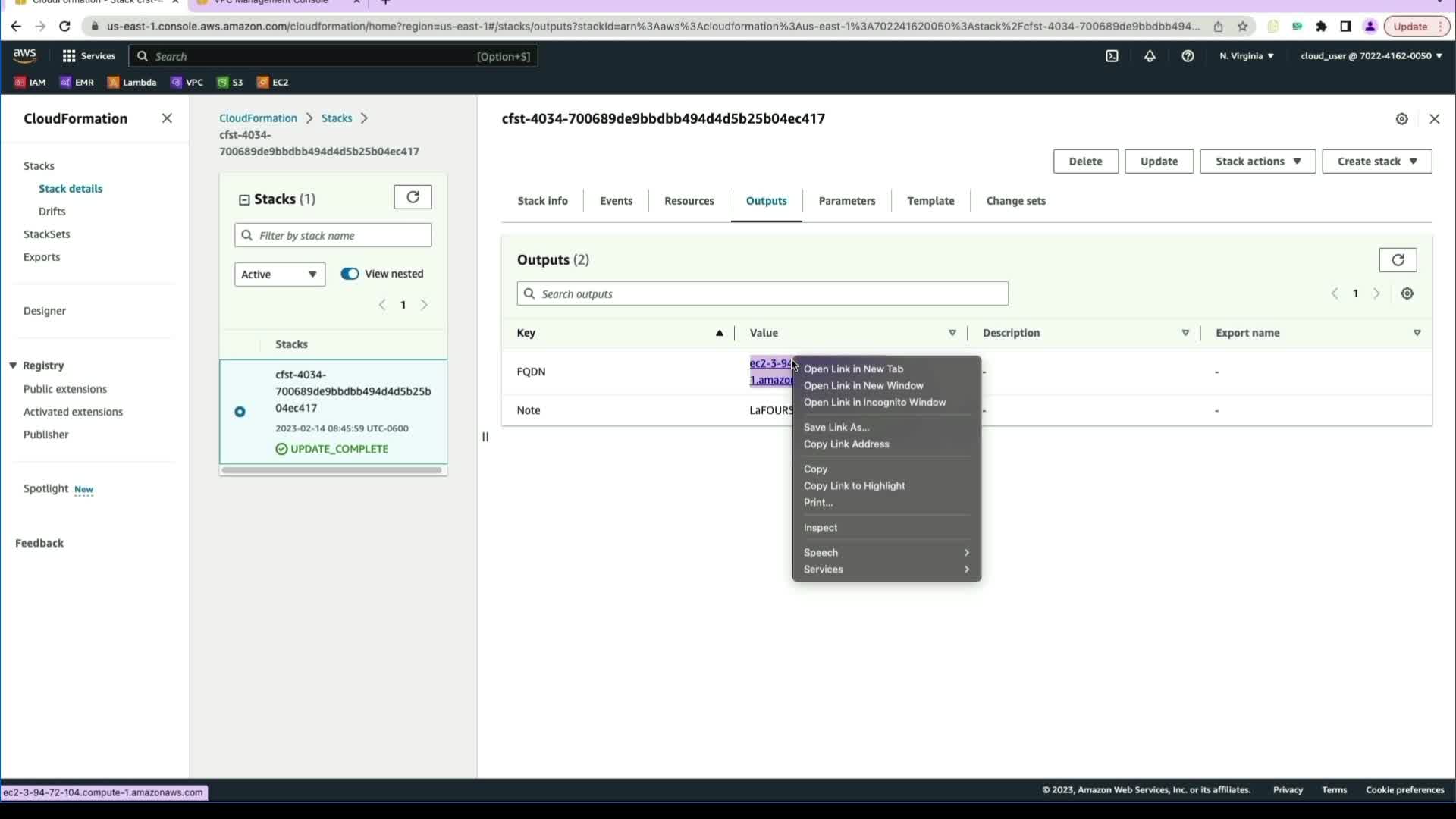
Task: Refresh the Outputs table
Action: (x=1398, y=260)
